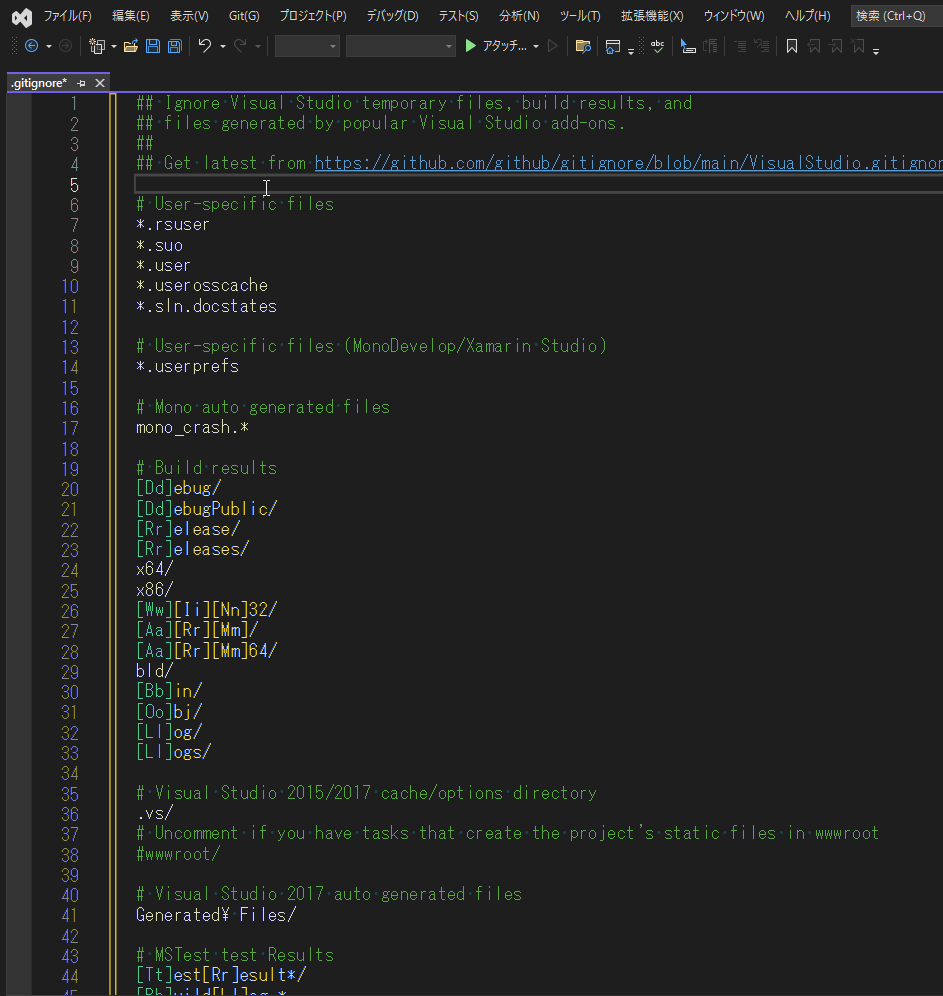943x996 pixels.
Task: Open the Git(G) menu
Action: (244, 16)
